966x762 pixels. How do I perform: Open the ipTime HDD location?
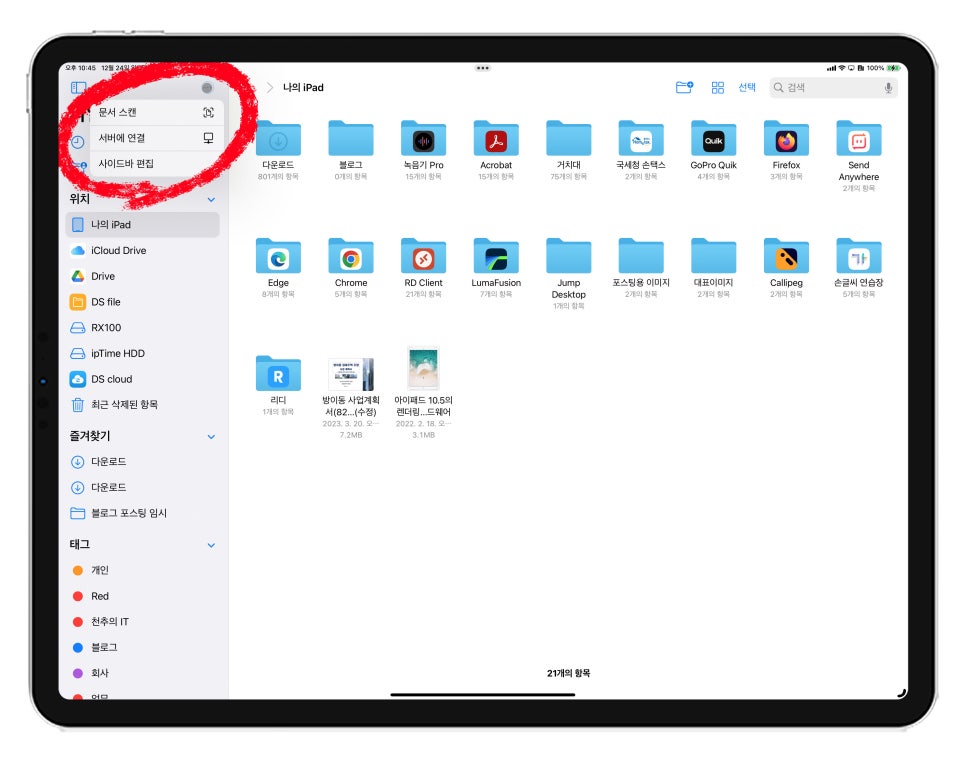[142, 354]
